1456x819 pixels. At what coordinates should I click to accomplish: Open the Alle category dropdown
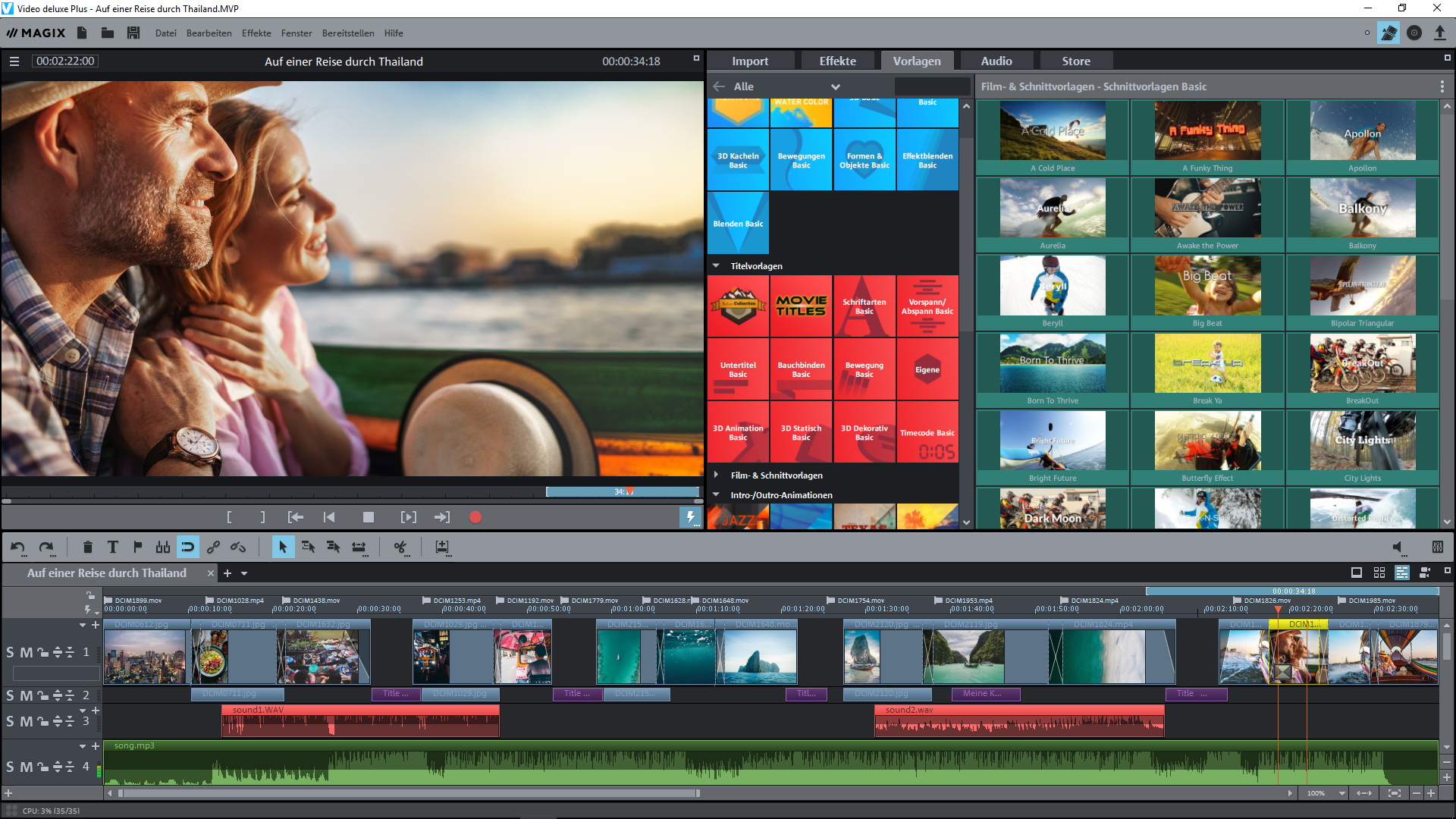click(x=834, y=86)
